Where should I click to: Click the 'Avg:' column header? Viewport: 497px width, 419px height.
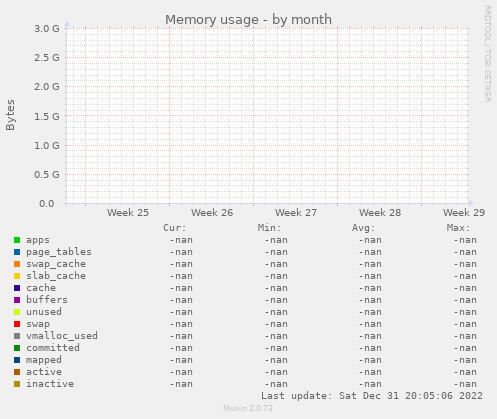(x=364, y=228)
